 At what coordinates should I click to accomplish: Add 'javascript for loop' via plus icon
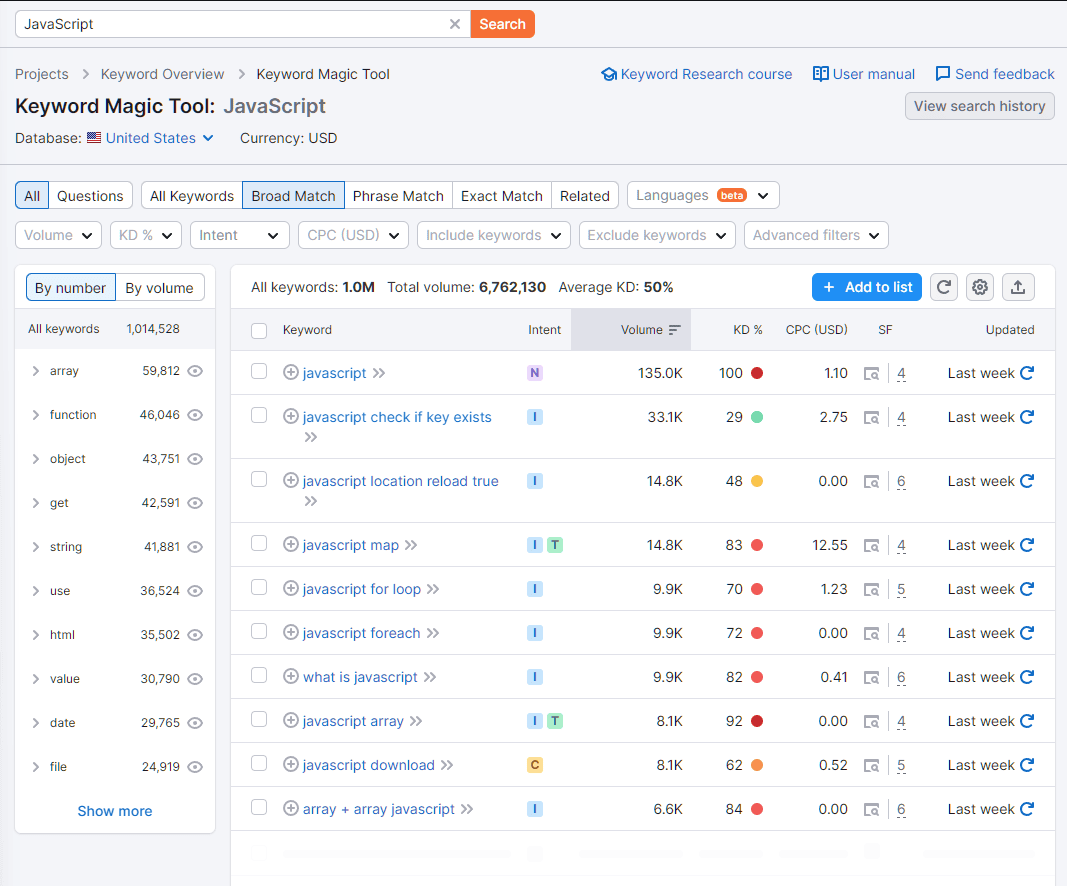pyautogui.click(x=291, y=589)
